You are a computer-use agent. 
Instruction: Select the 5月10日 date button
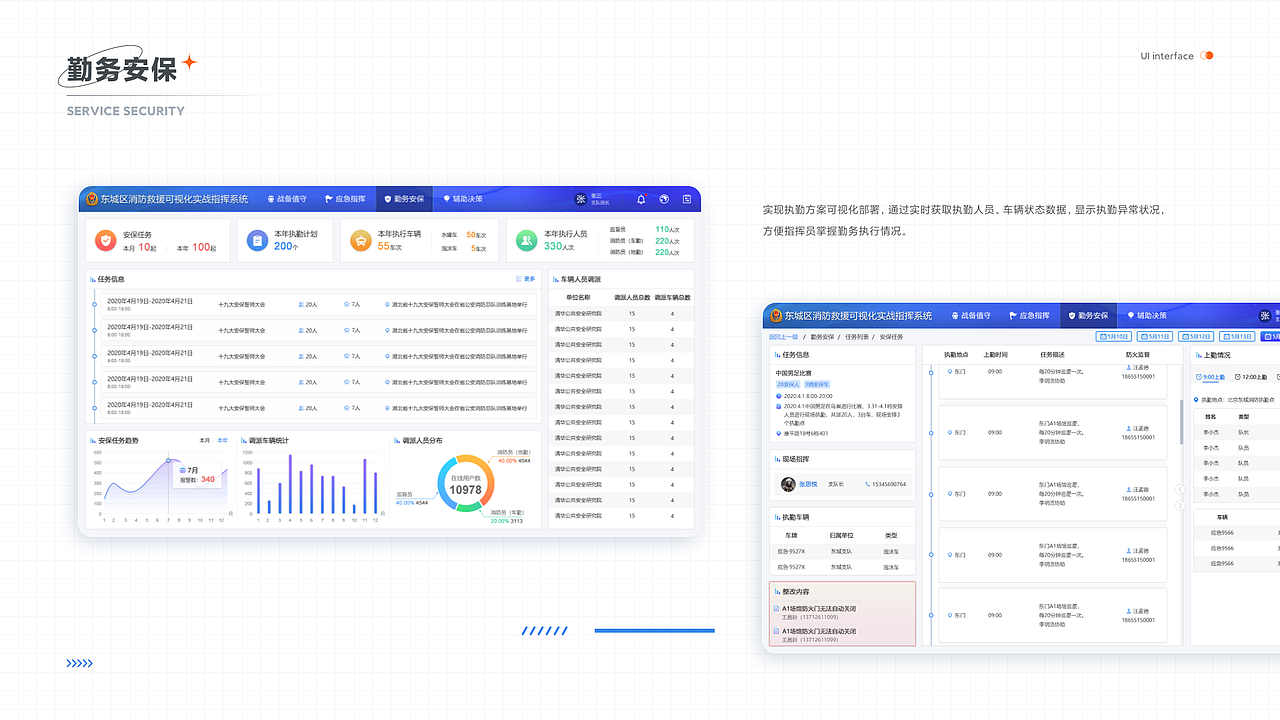click(x=1114, y=337)
